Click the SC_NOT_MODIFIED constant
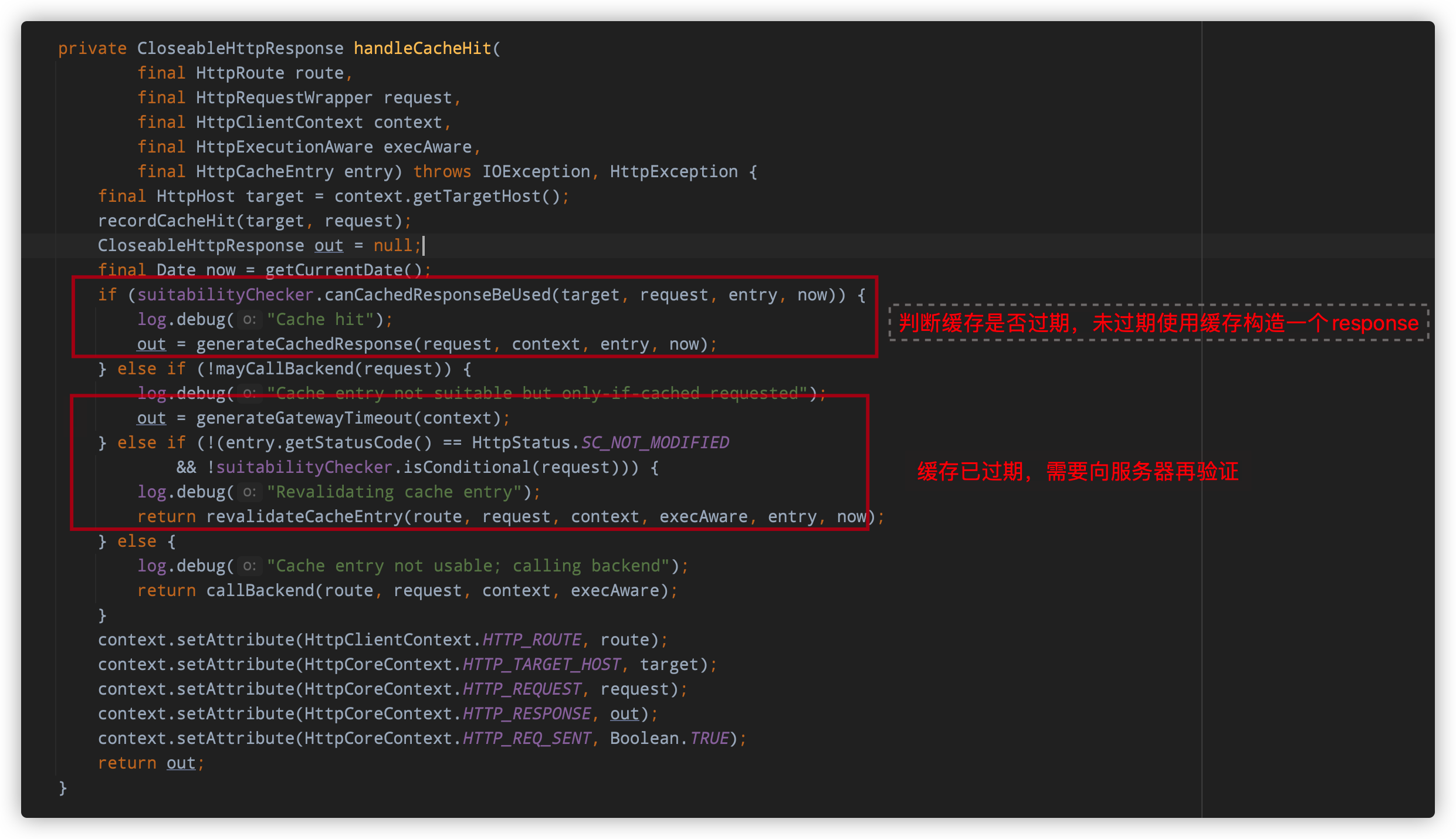This screenshot has width=1456, height=839. coord(655,443)
